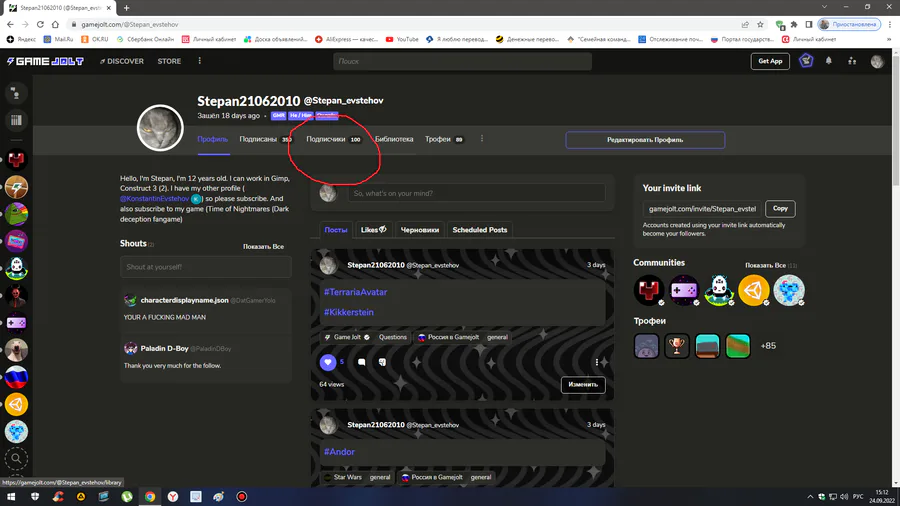Open the red Russia flag community in sidebar
Screen dimensions: 900x506
[x=16, y=377]
